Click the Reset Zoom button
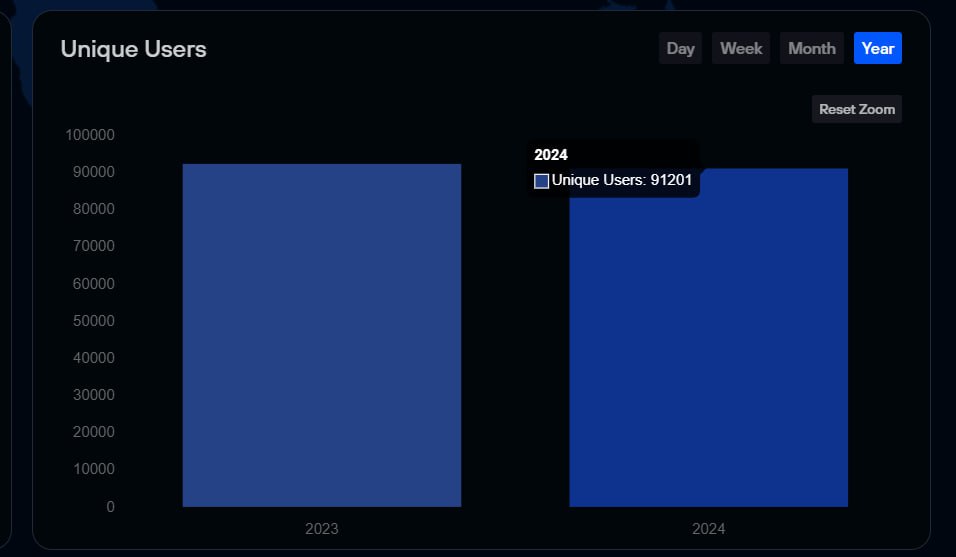 tap(857, 109)
